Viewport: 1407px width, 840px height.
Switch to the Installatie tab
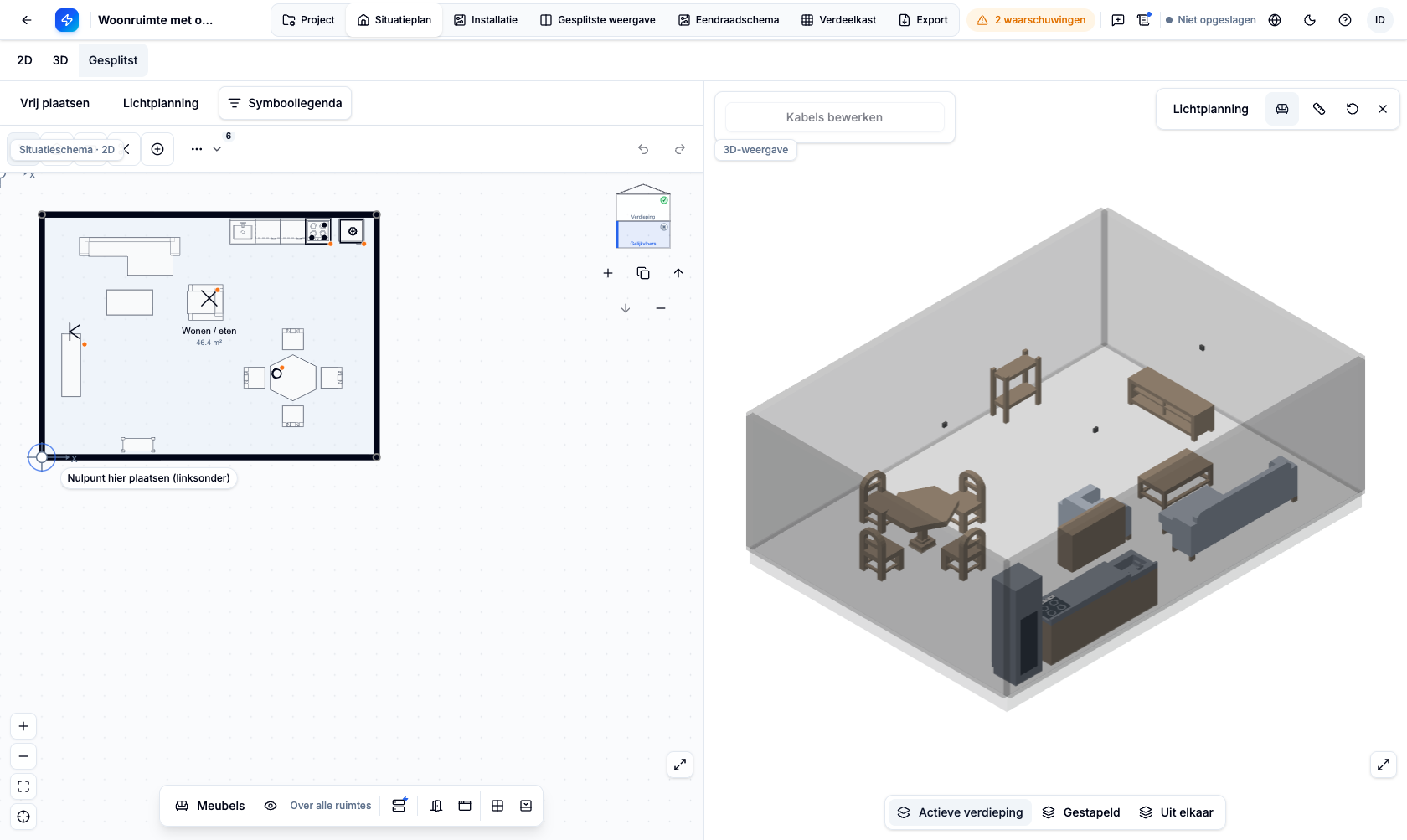486,20
